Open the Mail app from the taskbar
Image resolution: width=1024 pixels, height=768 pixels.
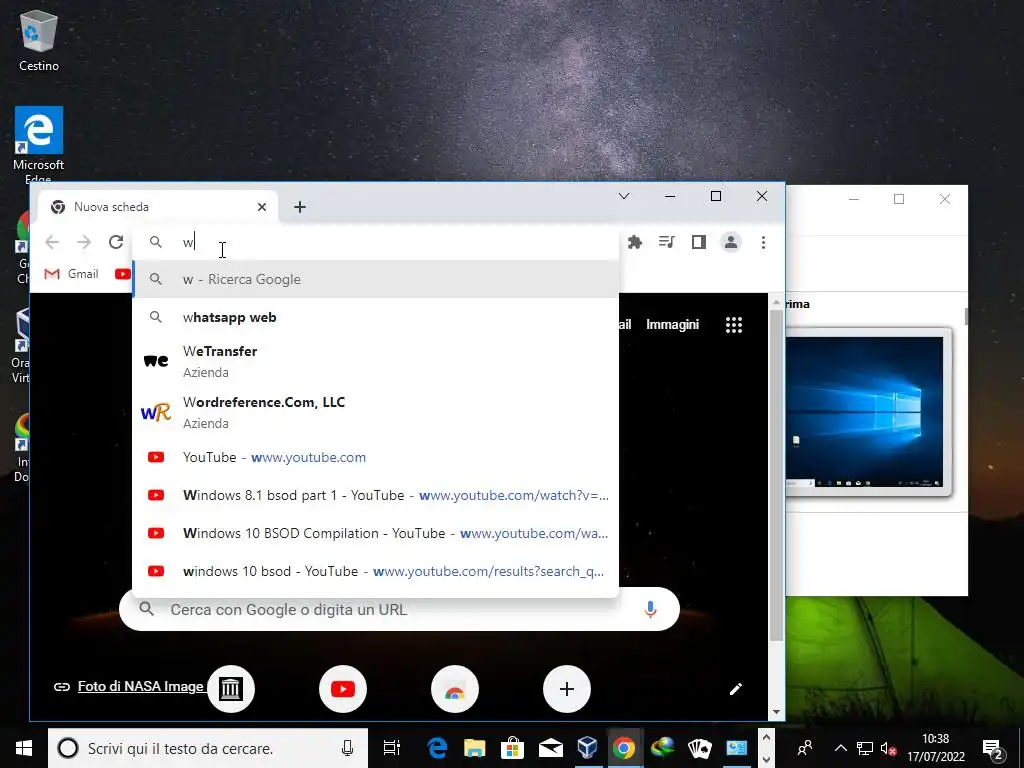[550, 748]
